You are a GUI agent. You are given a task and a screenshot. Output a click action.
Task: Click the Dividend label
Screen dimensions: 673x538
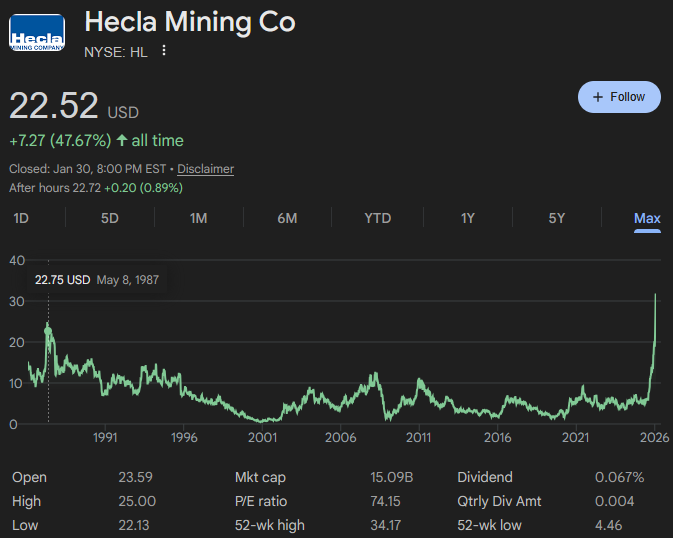(x=485, y=477)
